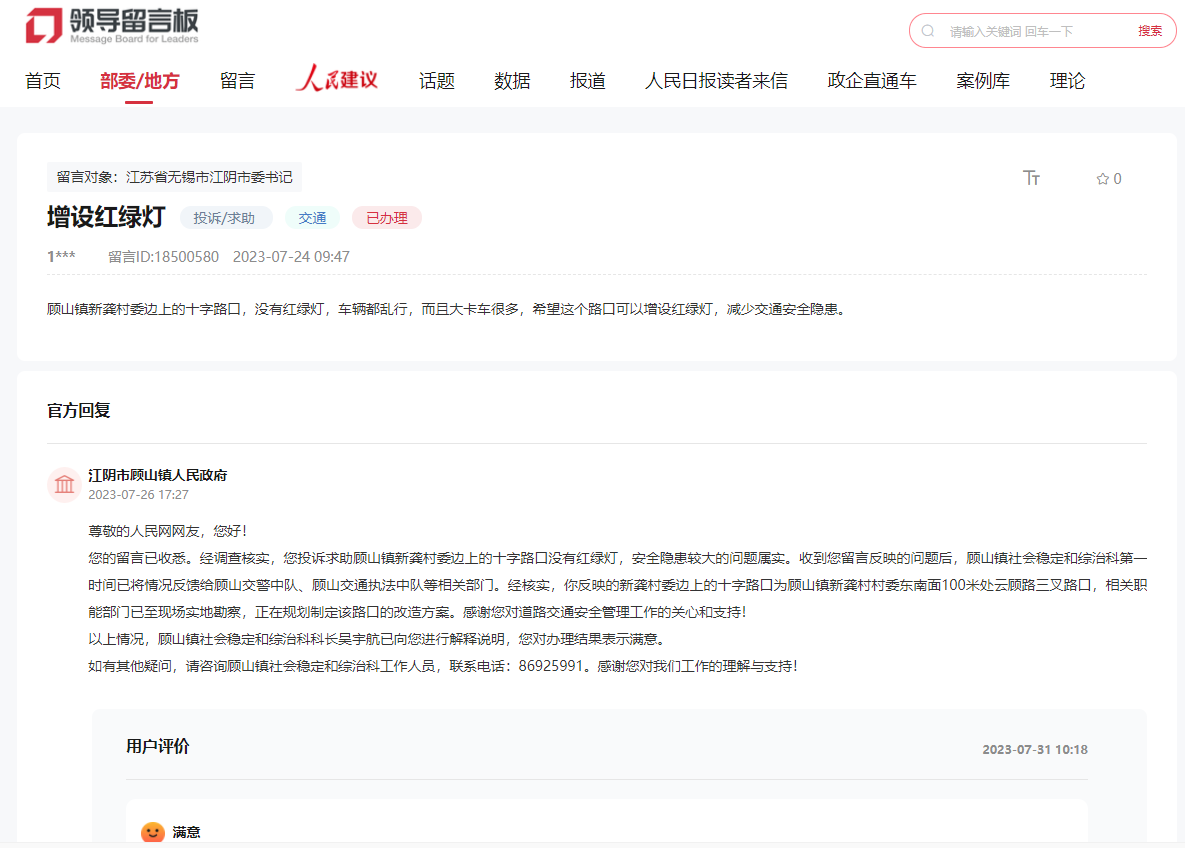This screenshot has width=1185, height=848.
Task: Switch to the 话题 navigation tab
Action: 437,81
